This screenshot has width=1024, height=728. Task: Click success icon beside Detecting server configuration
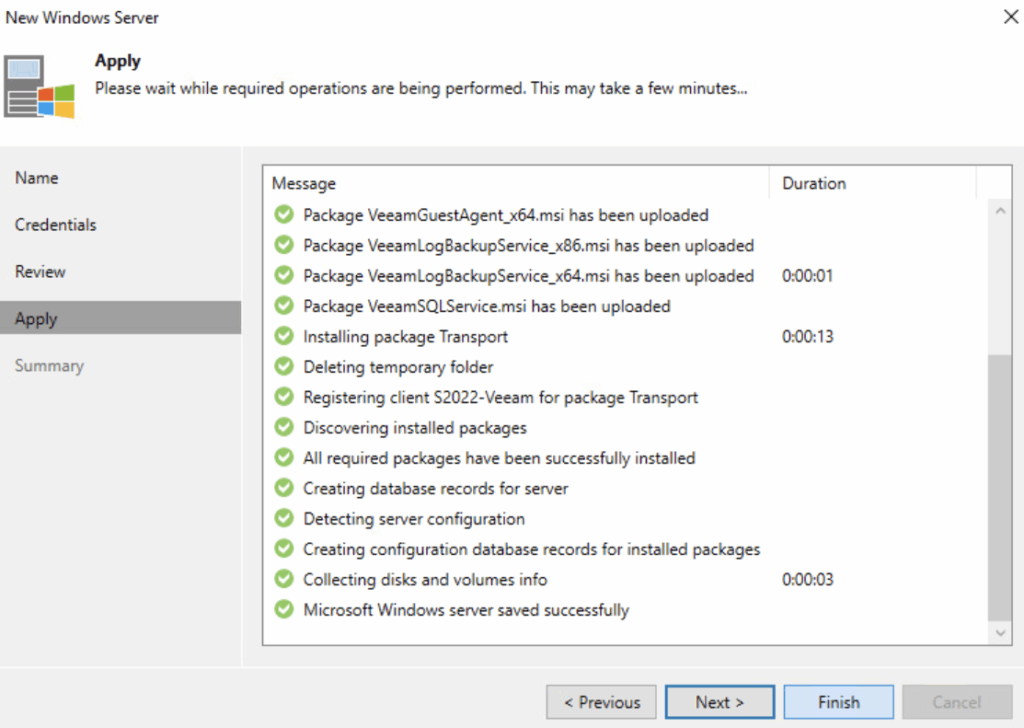[284, 518]
